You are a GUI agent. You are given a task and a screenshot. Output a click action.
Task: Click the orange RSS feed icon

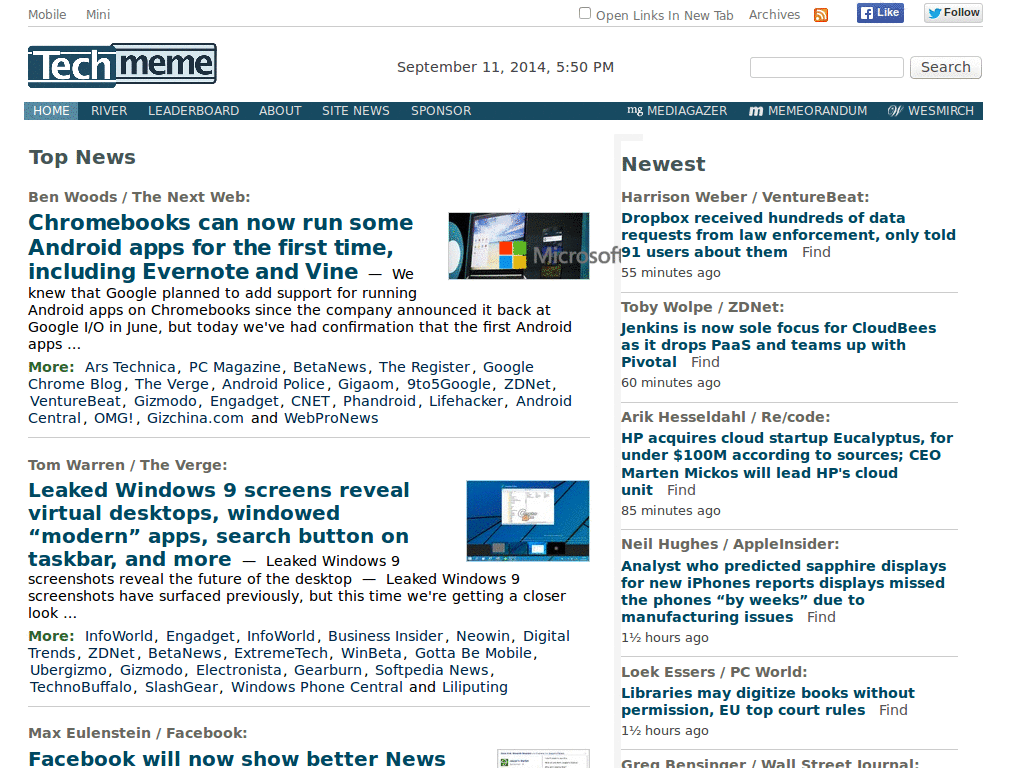821,15
